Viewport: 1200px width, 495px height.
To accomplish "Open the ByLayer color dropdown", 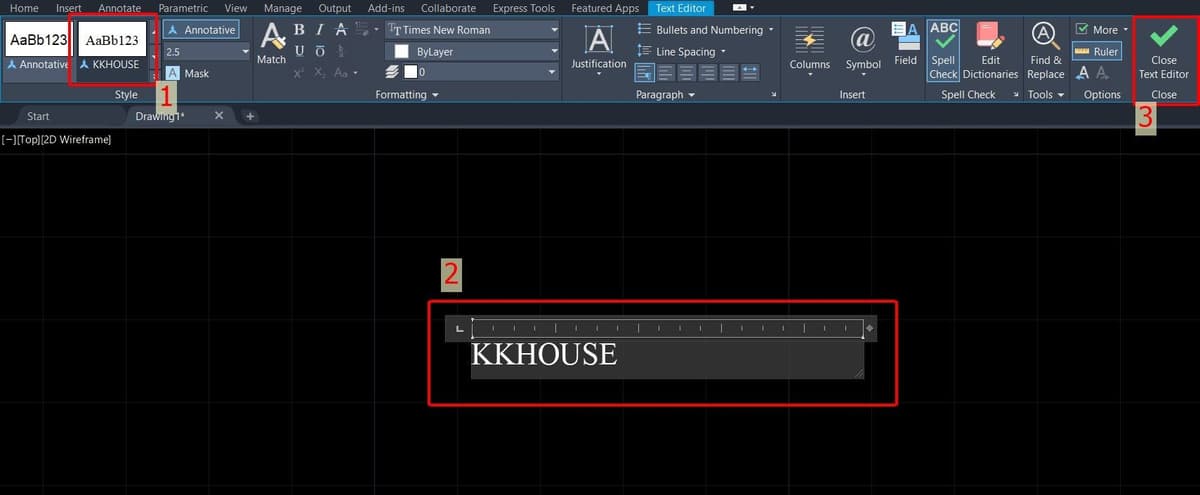I will point(472,51).
